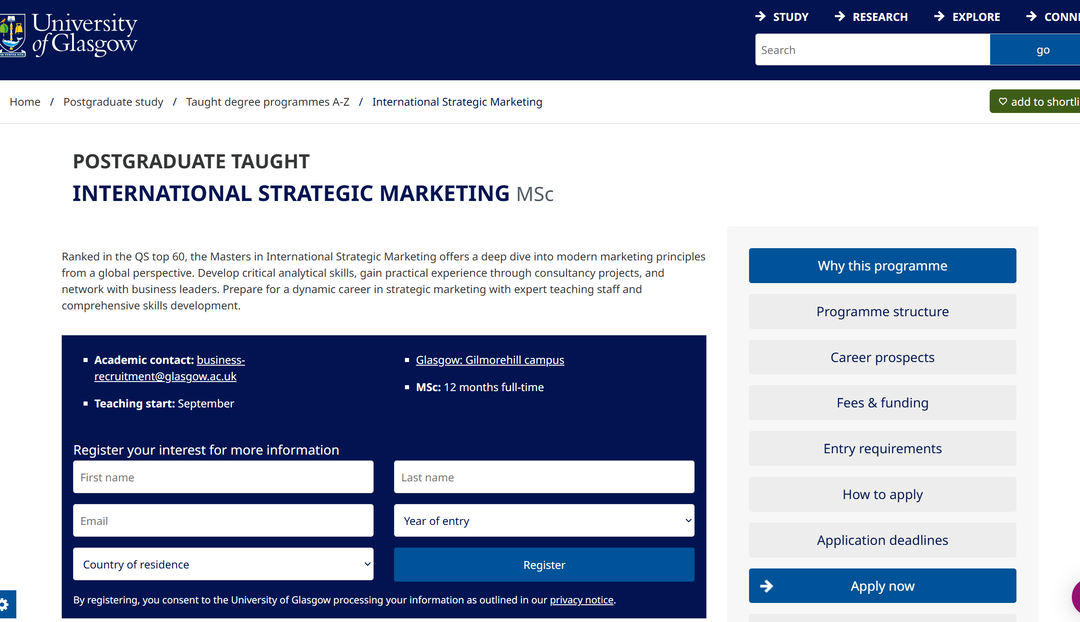Screen dimensions: 1080x622
Task: Click the white arrow on Apply now
Action: (767, 586)
